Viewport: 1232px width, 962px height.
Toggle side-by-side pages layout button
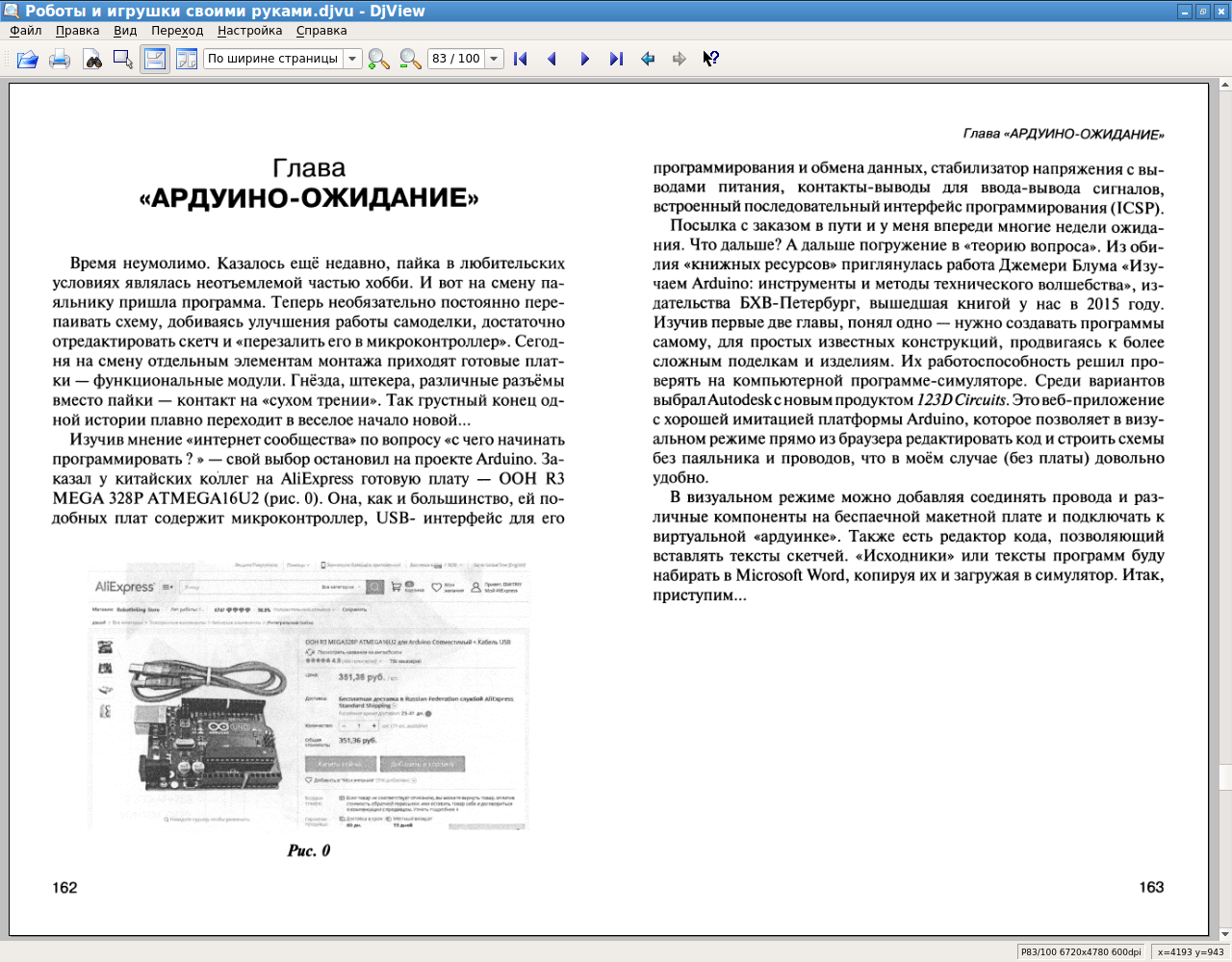pos(187,59)
